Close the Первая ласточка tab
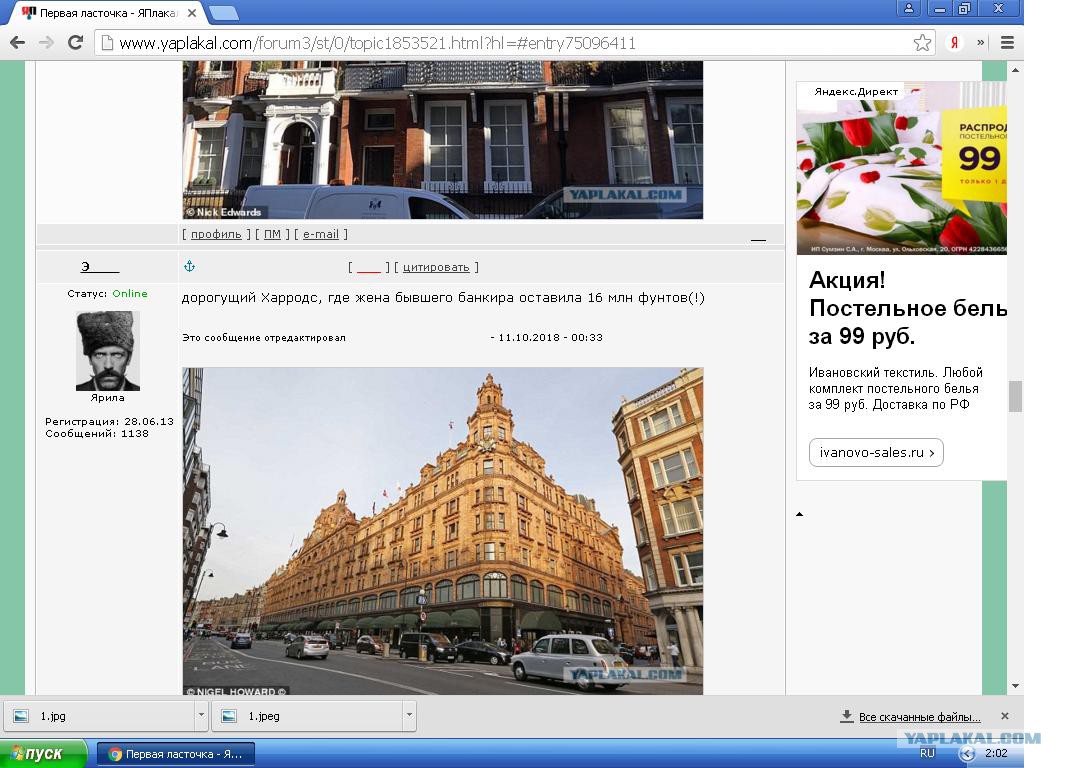Image resolution: width=1067 pixels, height=768 pixels. click(193, 13)
